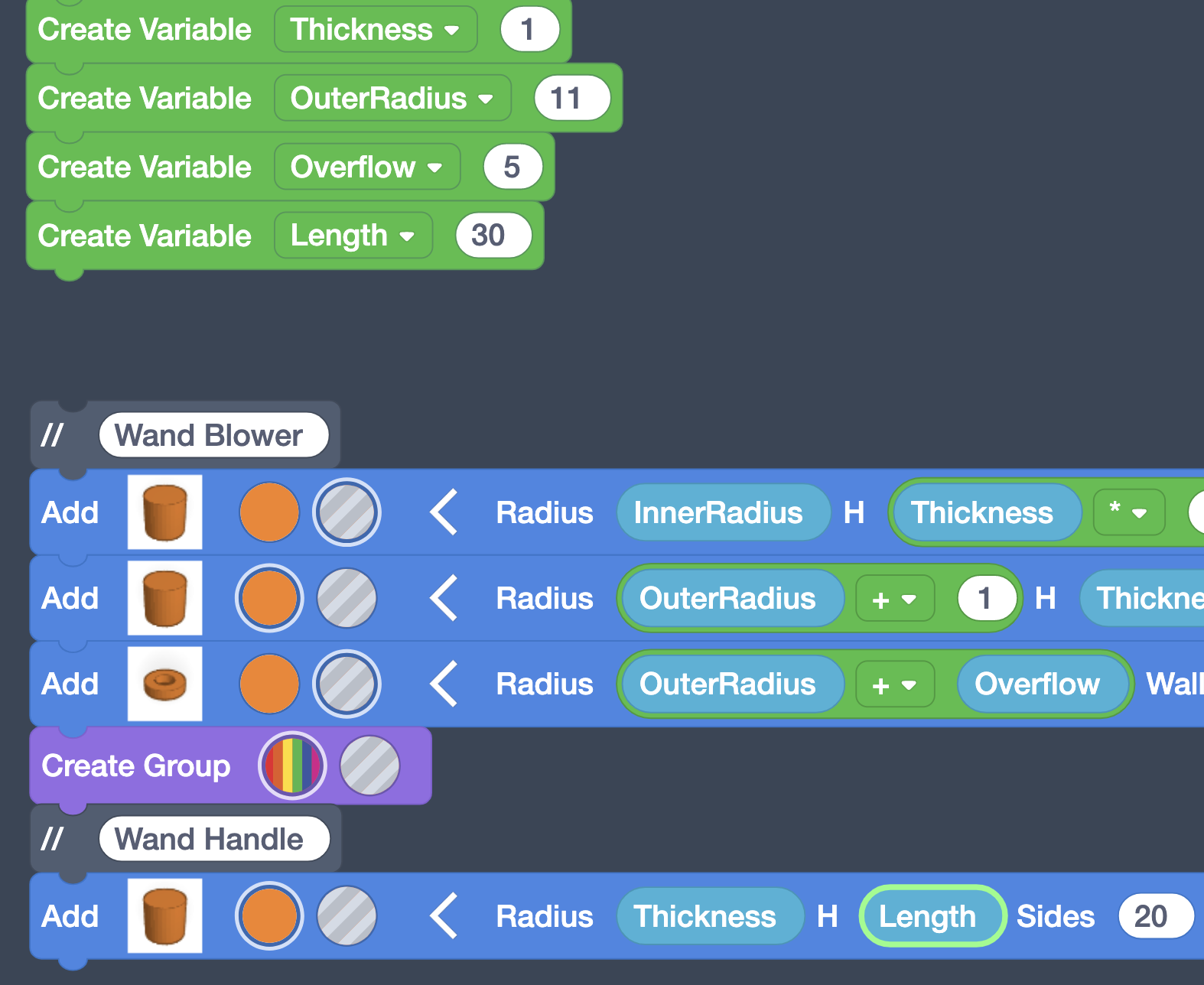Image resolution: width=1204 pixels, height=985 pixels.
Task: Select hole mode on the tube Add block
Action: 347,684
